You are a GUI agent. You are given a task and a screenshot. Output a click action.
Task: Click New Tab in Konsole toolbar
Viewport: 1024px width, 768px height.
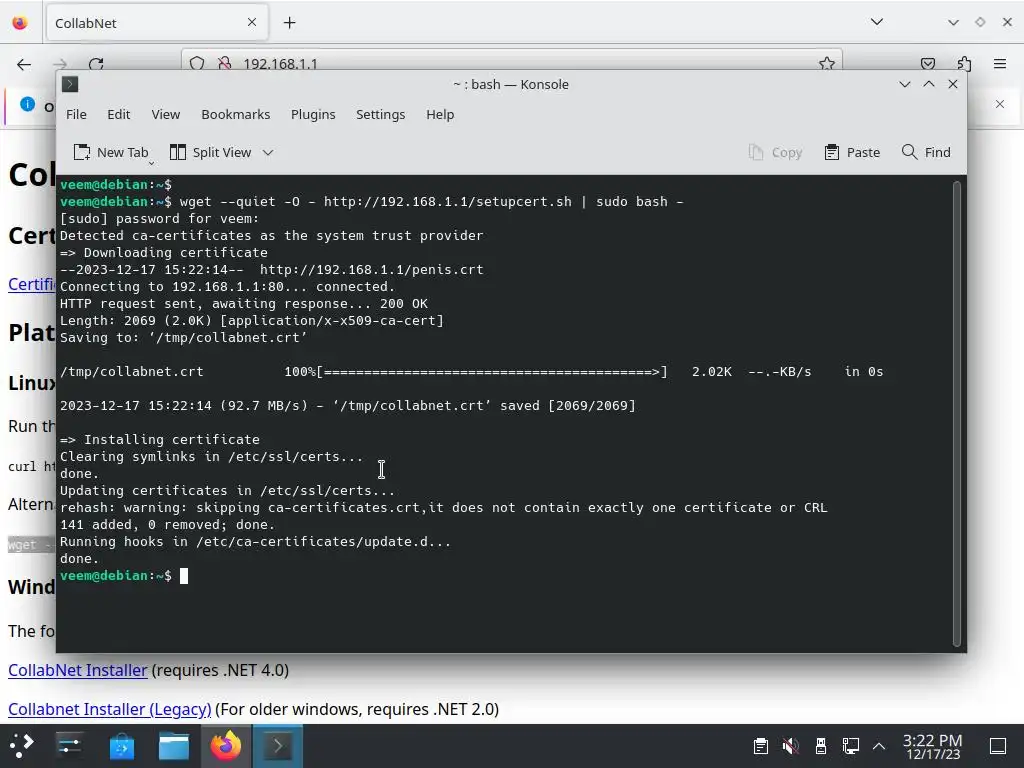pyautogui.click(x=111, y=152)
